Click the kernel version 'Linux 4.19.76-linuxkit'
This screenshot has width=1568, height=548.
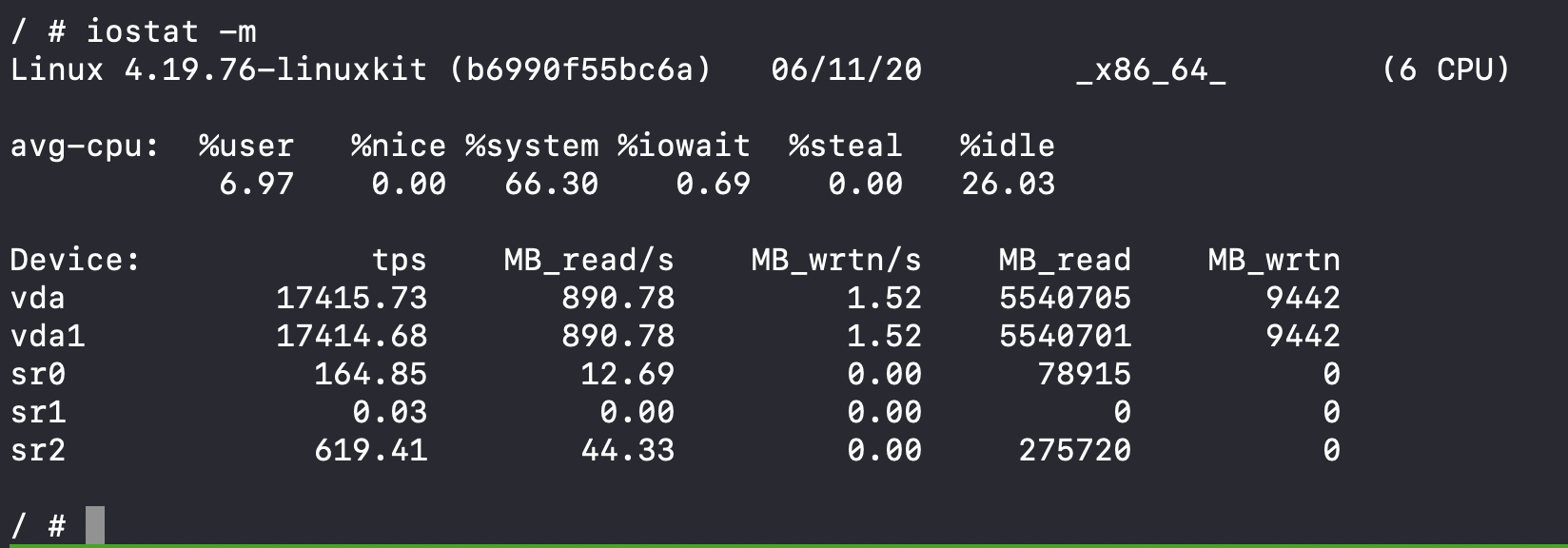pyautogui.click(x=219, y=69)
